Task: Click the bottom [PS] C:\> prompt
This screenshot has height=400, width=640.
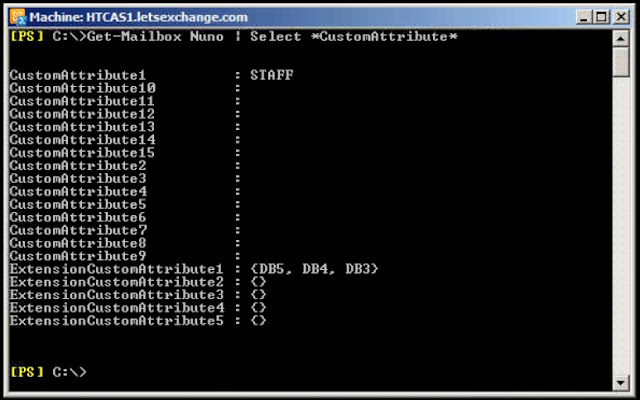Action: [48, 372]
